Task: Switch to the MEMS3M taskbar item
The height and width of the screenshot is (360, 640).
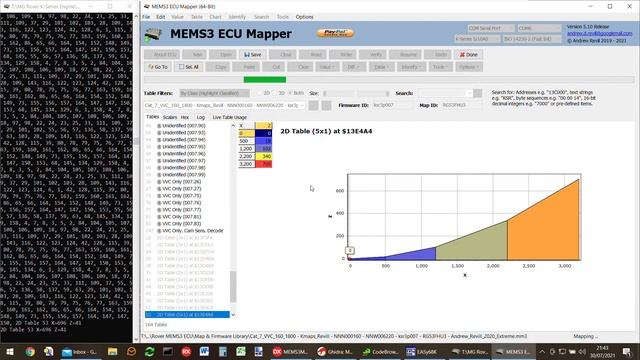Action: (x=290, y=351)
